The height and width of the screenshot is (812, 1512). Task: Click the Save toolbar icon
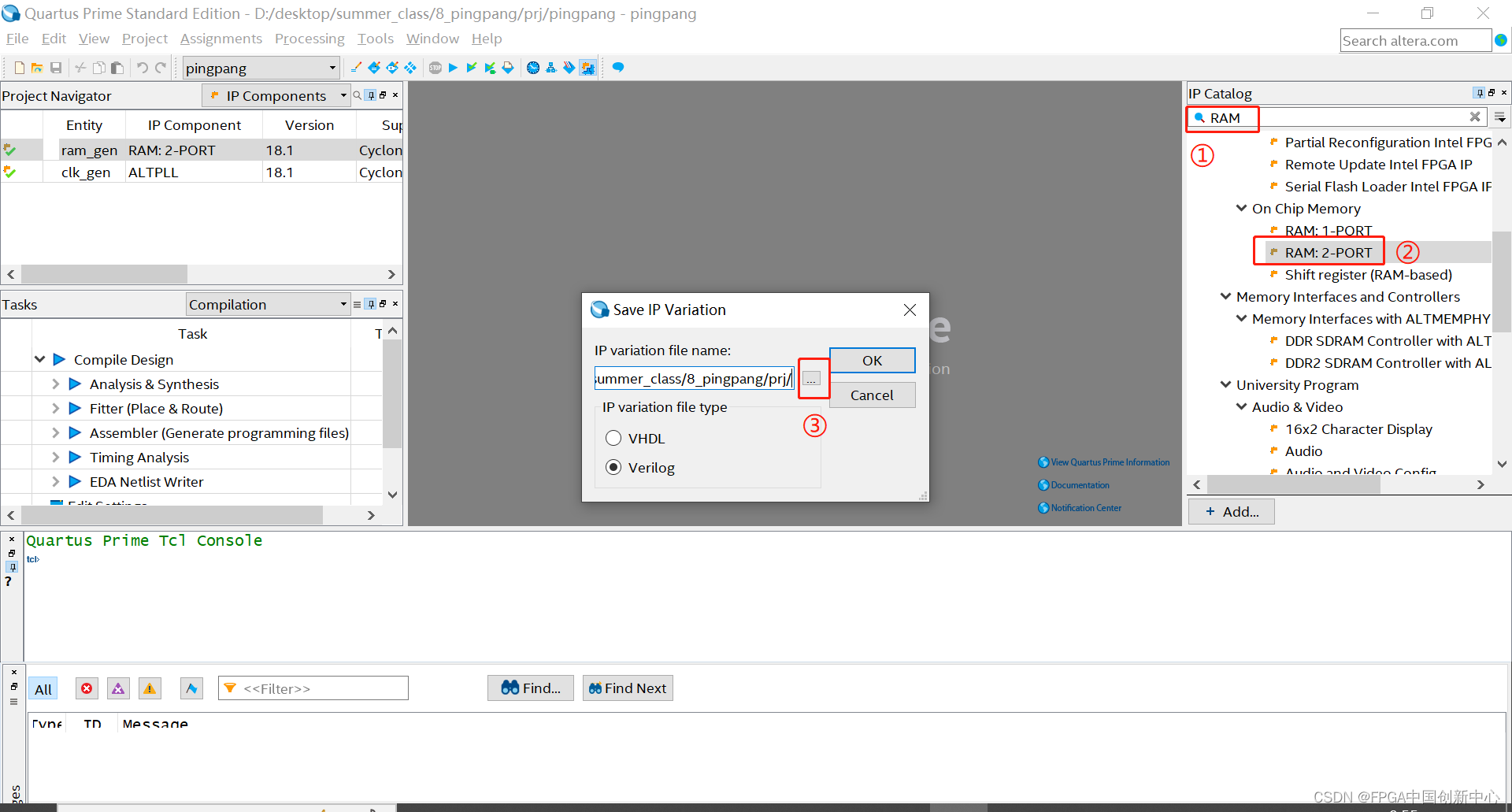(x=56, y=68)
